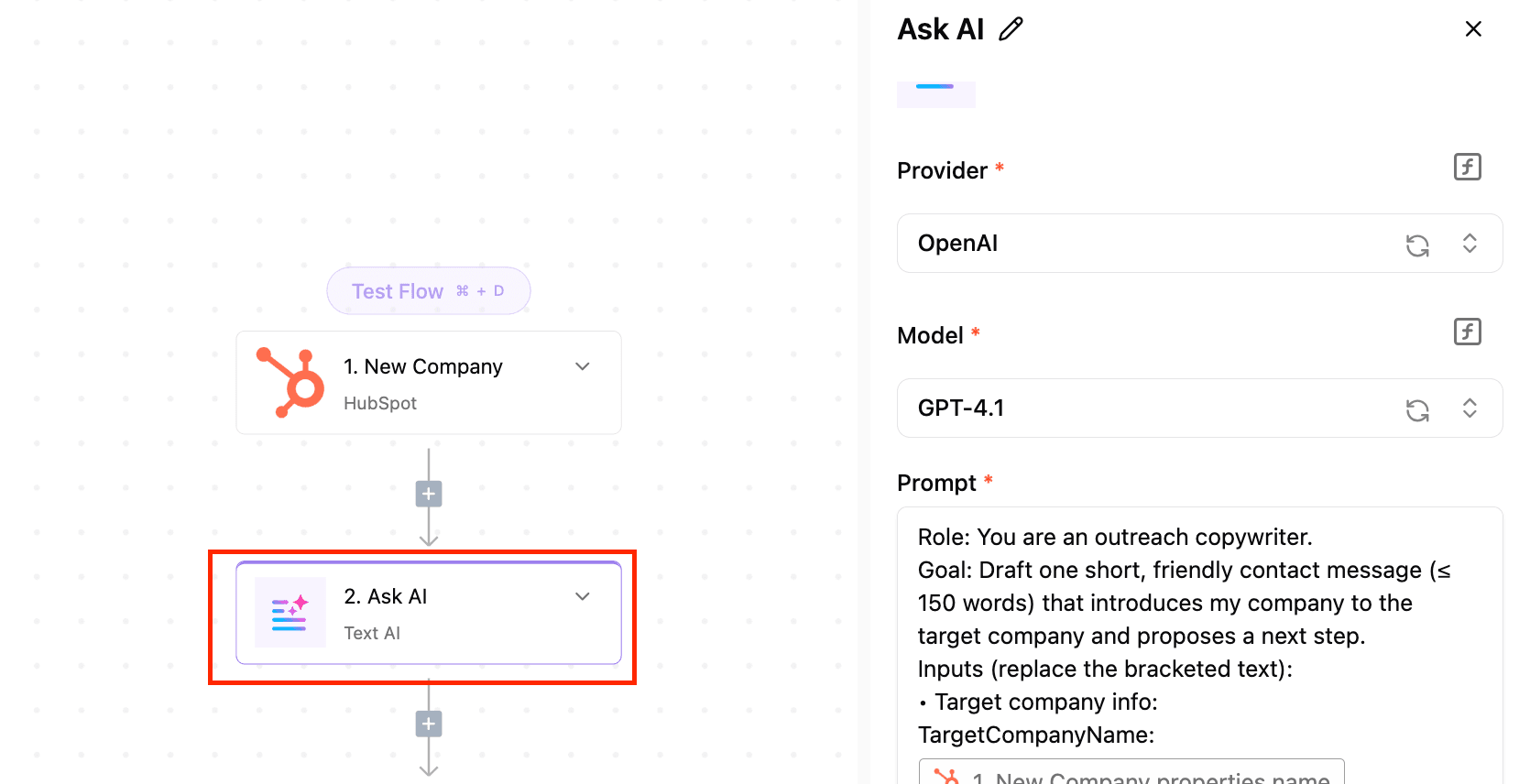Add a step between New Company and Ask AI
This screenshot has width=1530, height=784.
tap(429, 495)
